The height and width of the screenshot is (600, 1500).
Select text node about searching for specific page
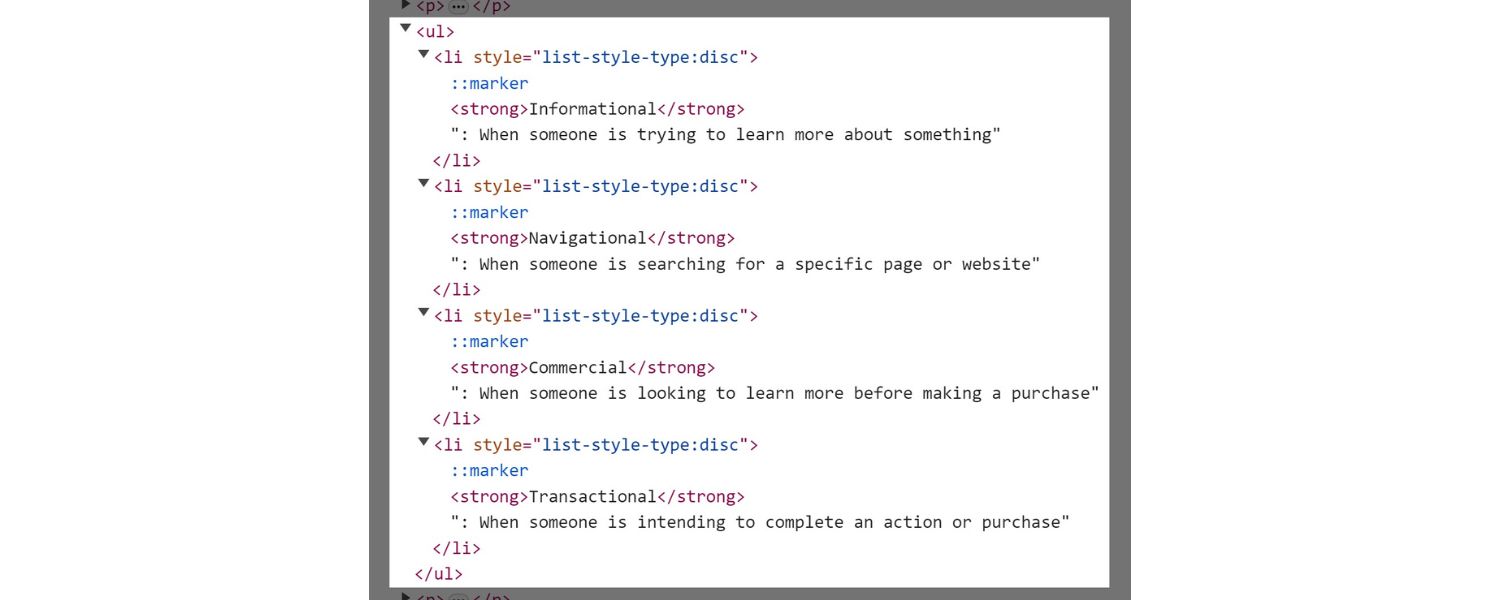[x=745, y=264]
